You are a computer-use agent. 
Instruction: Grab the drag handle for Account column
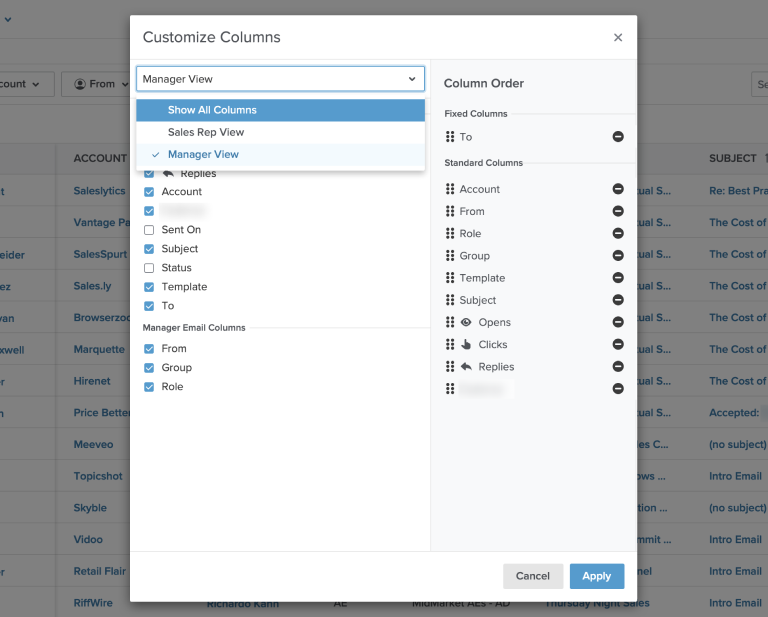pyautogui.click(x=450, y=189)
